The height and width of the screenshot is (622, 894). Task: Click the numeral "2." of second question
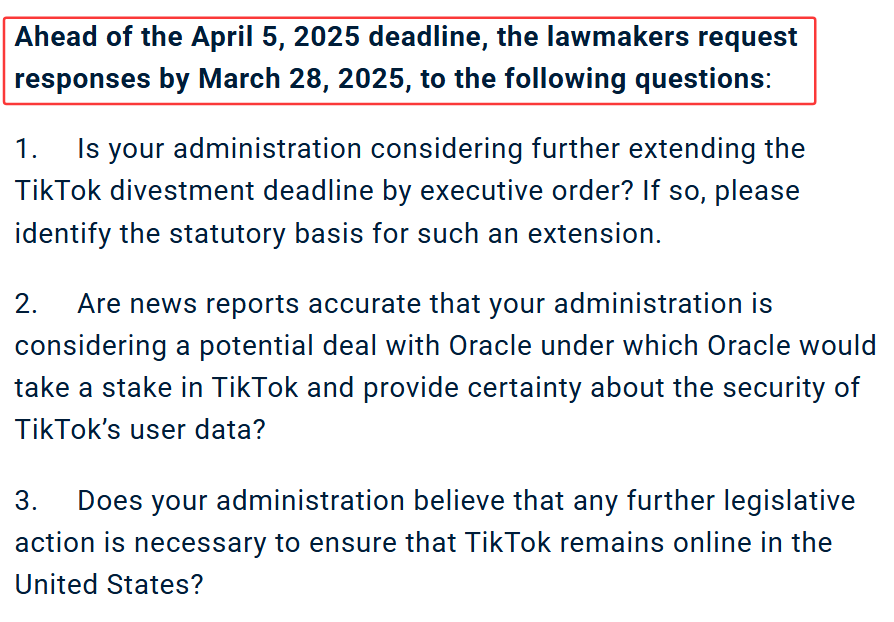(x=26, y=304)
